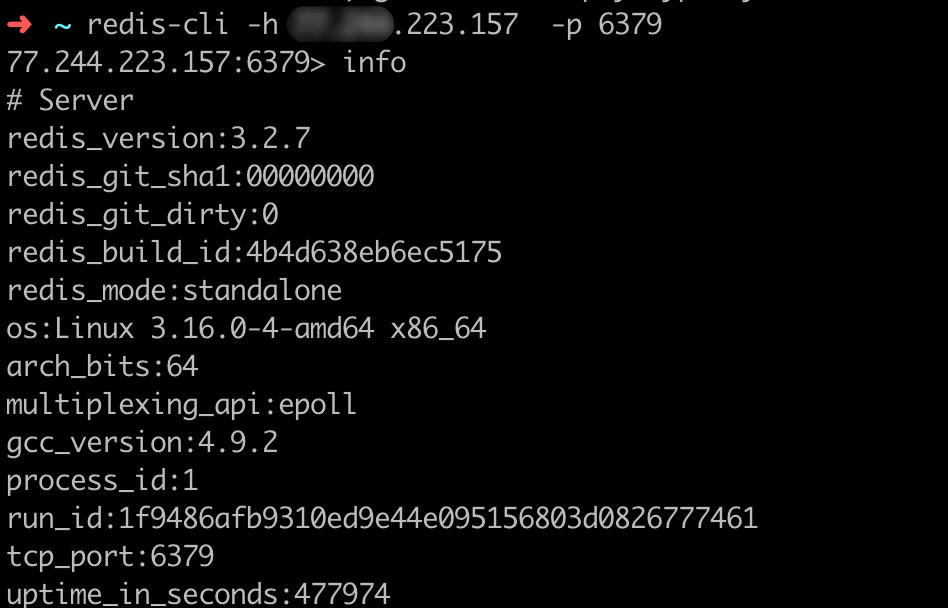The width and height of the screenshot is (948, 608).
Task: Select the redis_git_dirty:0 line
Action: 142,215
